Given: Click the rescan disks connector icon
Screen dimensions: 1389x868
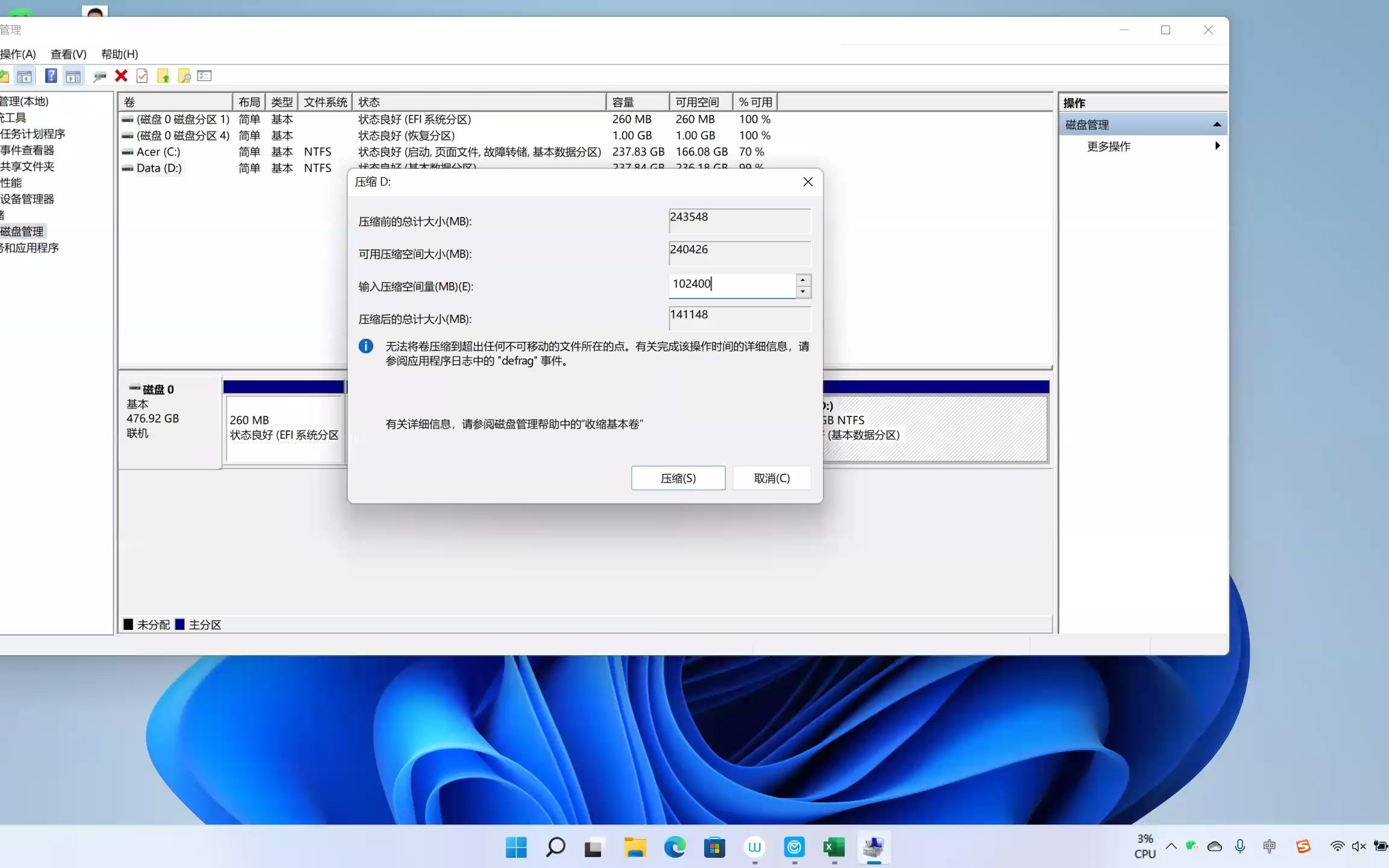Looking at the screenshot, I should pyautogui.click(x=99, y=76).
